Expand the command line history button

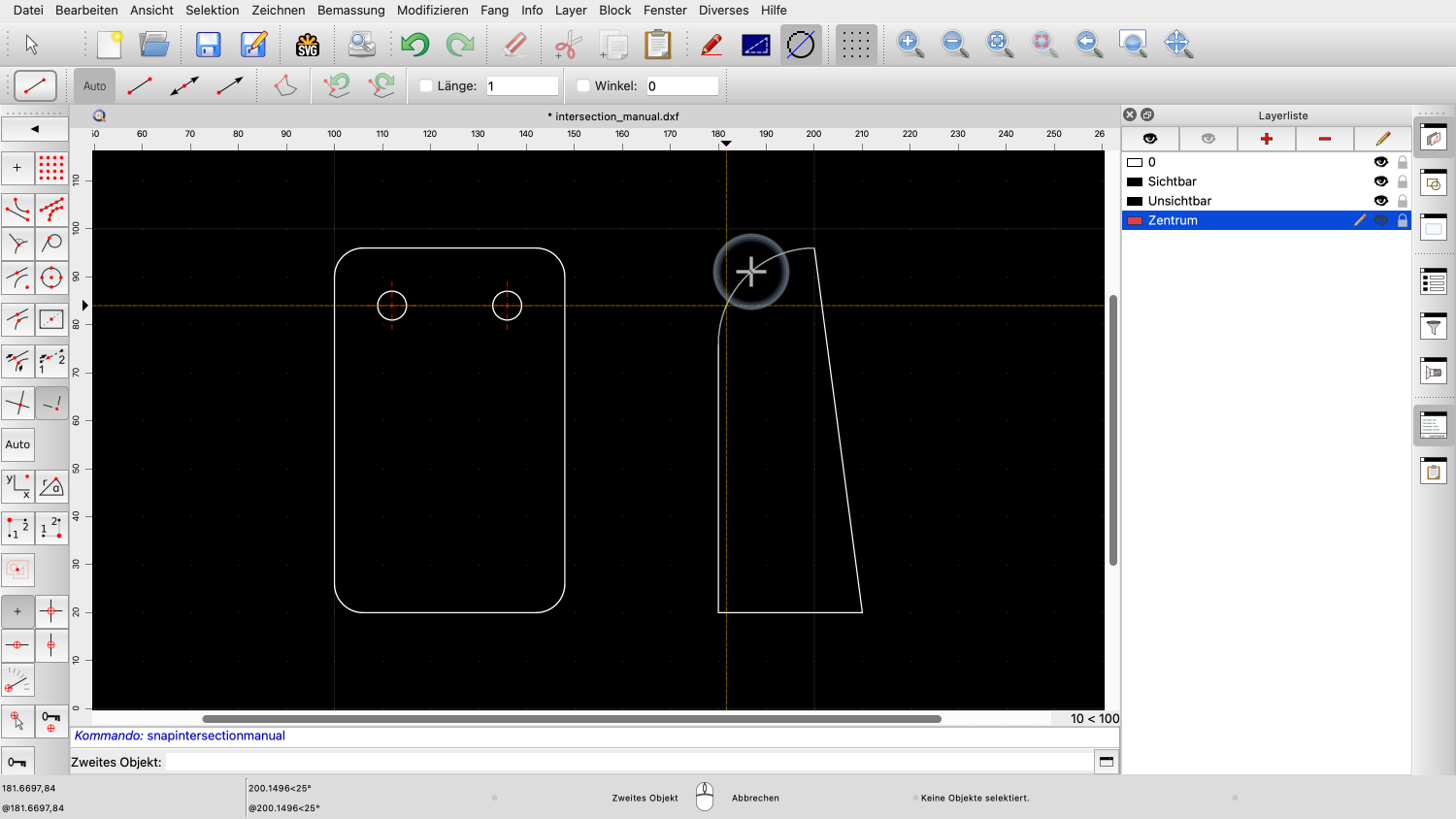pyautogui.click(x=1106, y=762)
